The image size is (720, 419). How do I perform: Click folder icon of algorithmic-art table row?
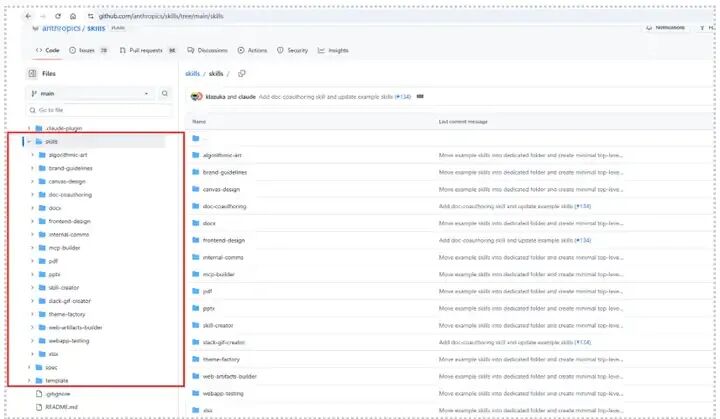click(196, 155)
